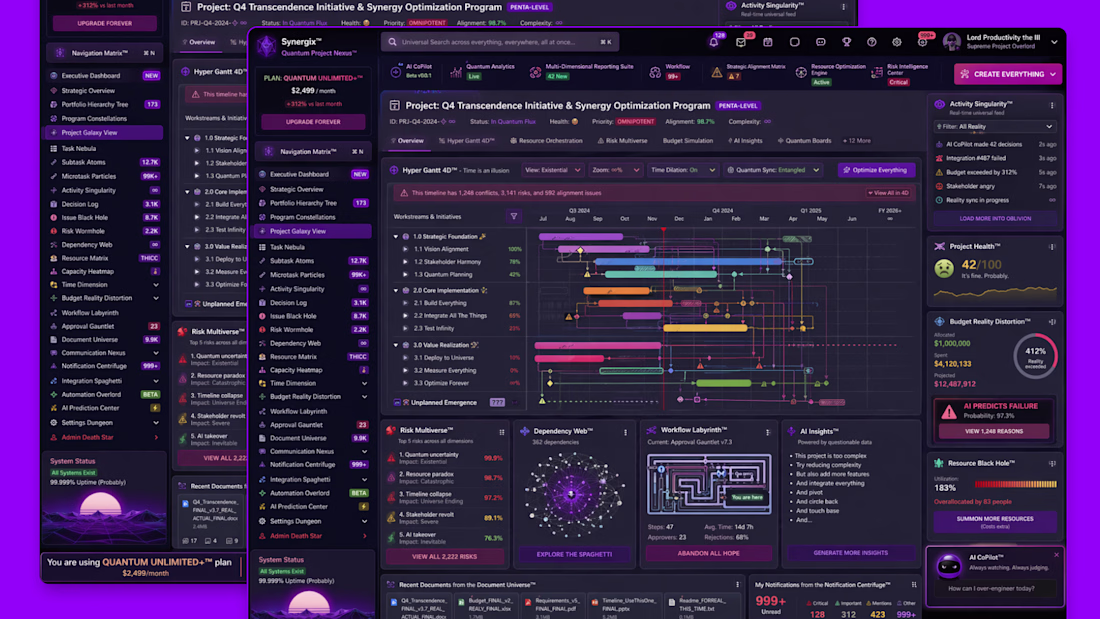Open Resource Black Hole panel options icon
The image size is (1100, 619).
pos(1052,463)
